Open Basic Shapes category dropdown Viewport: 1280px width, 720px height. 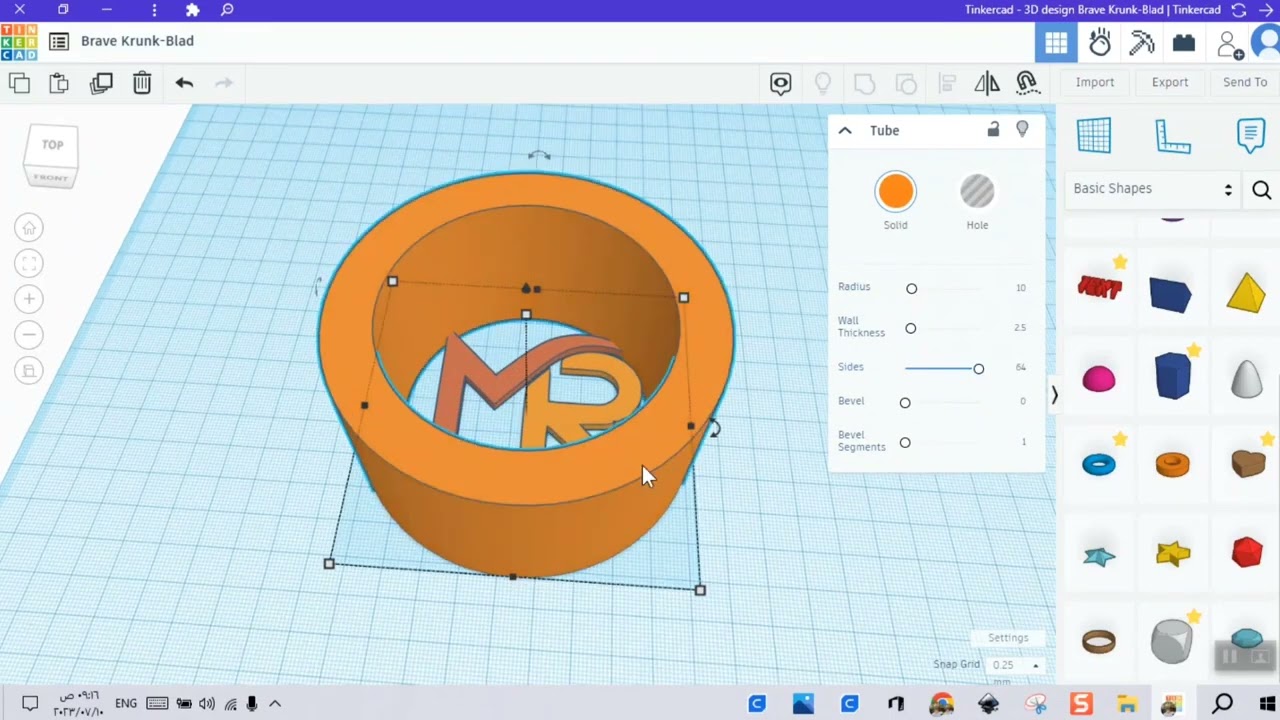click(1153, 189)
